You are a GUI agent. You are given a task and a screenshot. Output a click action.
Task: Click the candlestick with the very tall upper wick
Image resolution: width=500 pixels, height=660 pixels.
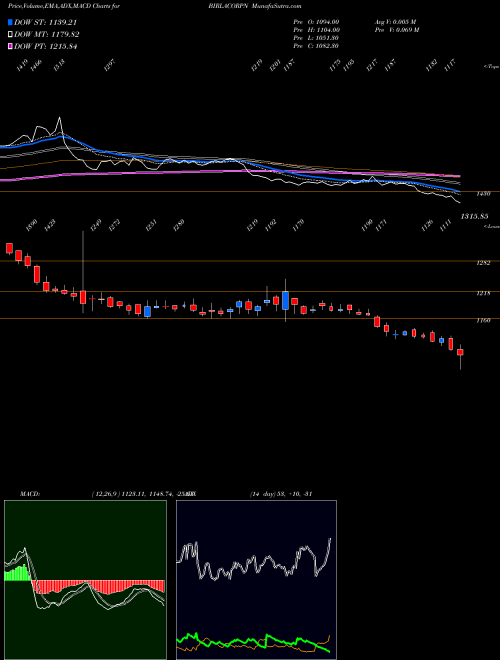83,297
